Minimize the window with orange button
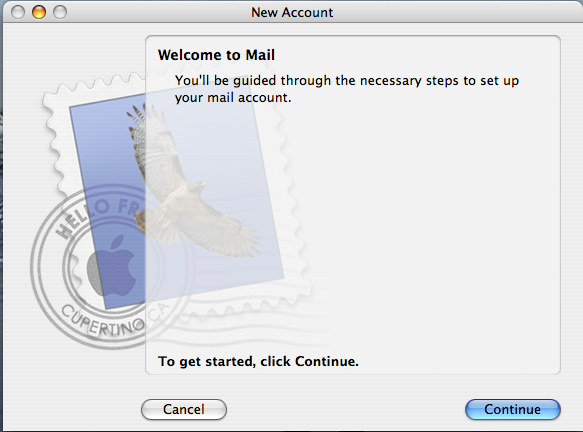This screenshot has width=583, height=432. 39,12
